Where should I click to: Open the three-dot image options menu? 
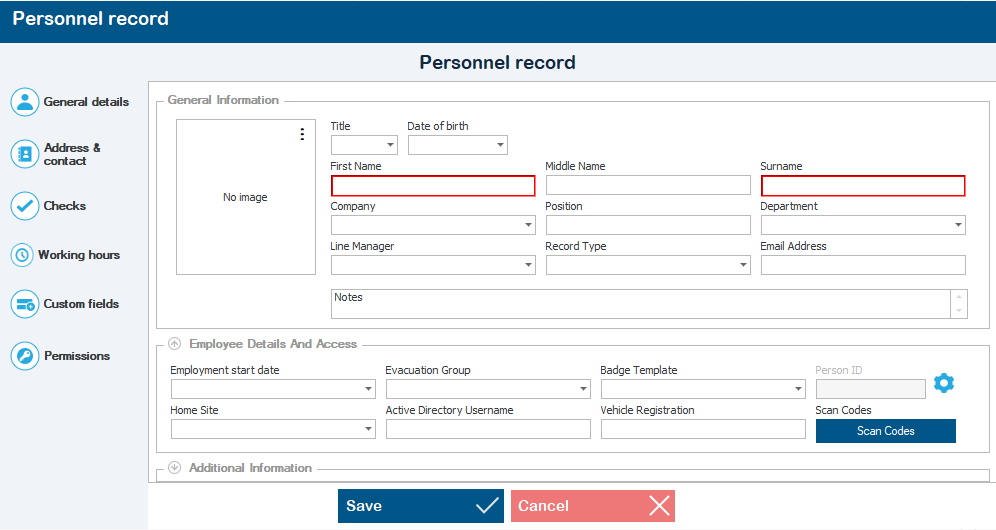(302, 134)
